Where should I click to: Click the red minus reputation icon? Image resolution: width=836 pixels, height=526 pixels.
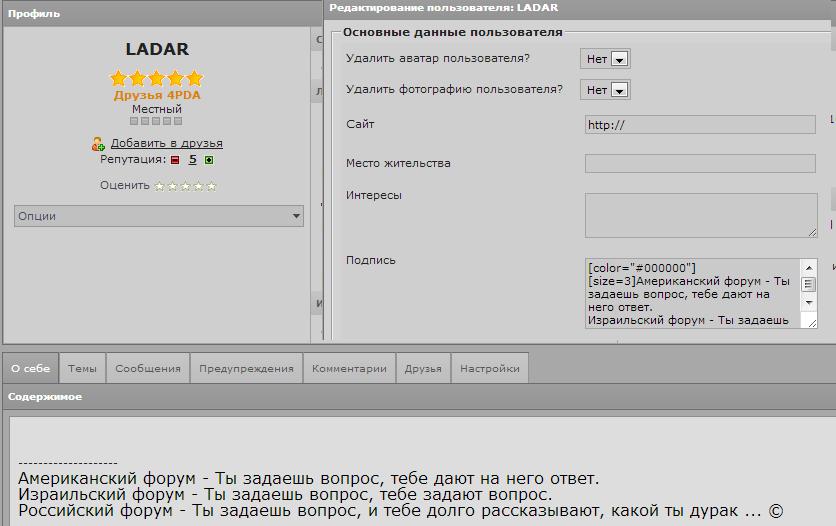[174, 160]
